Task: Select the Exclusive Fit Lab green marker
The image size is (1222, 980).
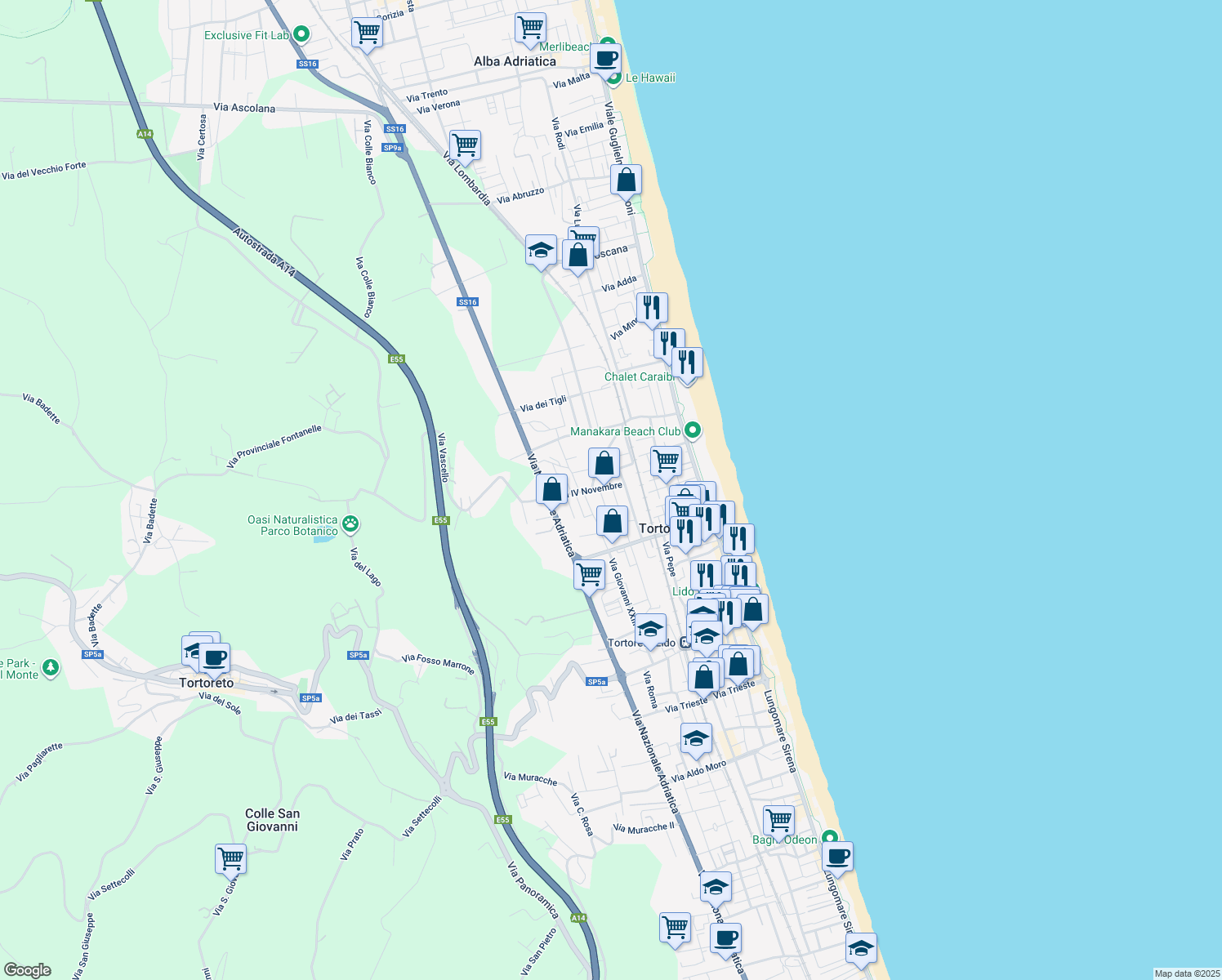Action: (x=301, y=34)
